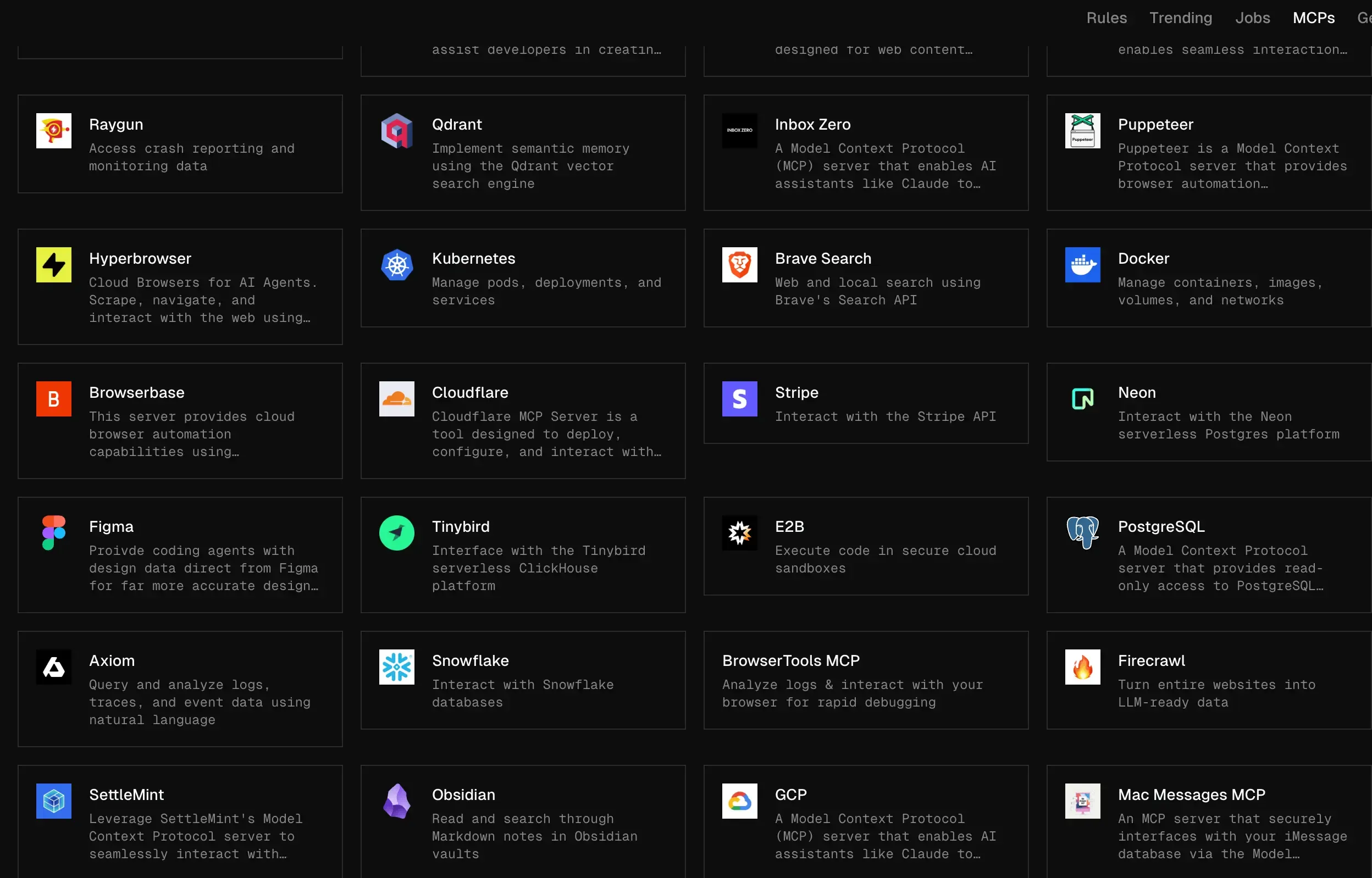Viewport: 1372px width, 878px height.
Task: Open the Hyperbrowser title link
Action: [140, 258]
